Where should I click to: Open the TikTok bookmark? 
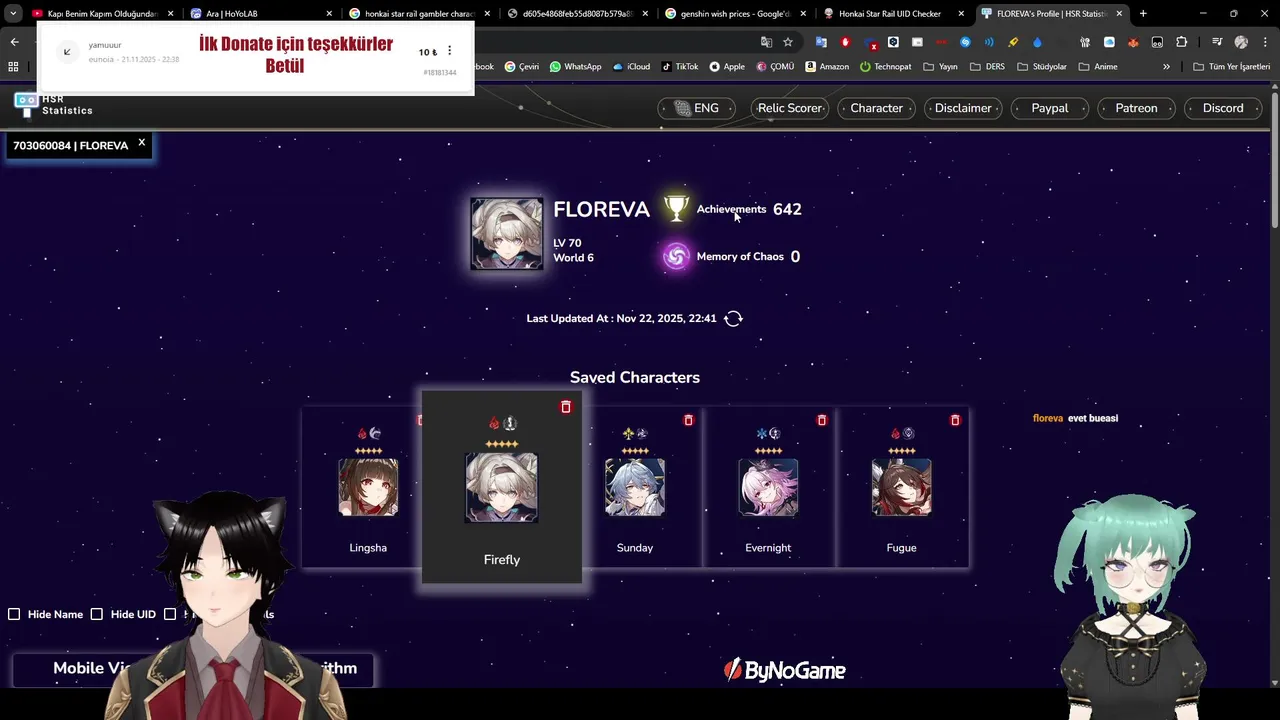click(679, 66)
